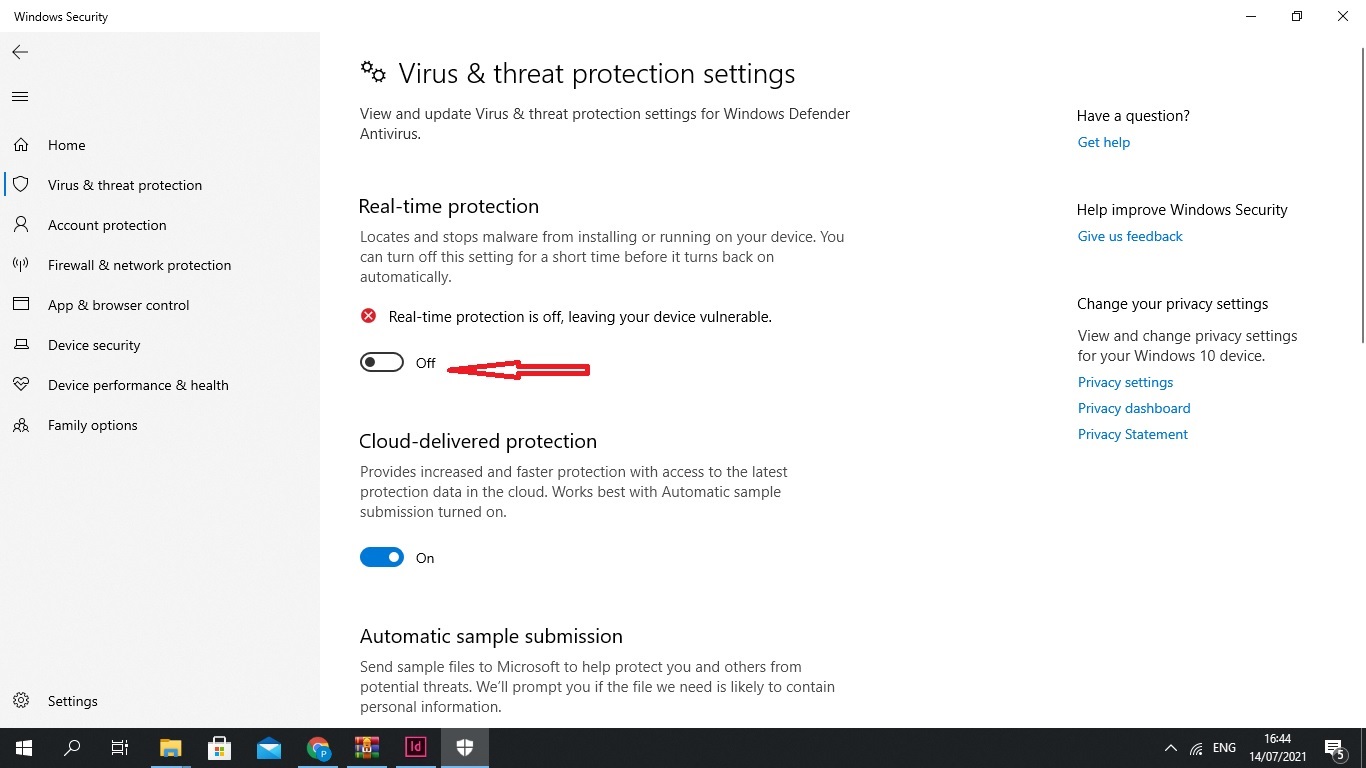The height and width of the screenshot is (768, 1366).
Task: Show hidden icons in system tray
Action: [x=1170, y=748]
